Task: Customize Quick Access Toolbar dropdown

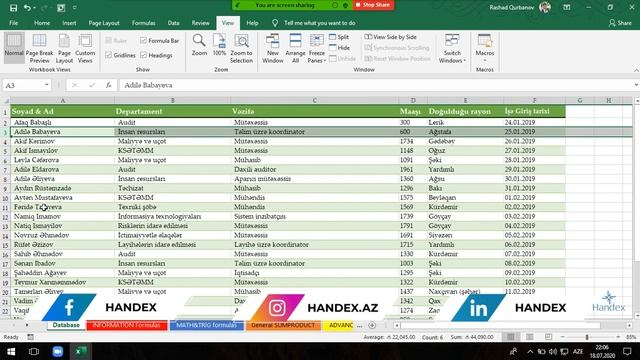Action: pos(74,8)
